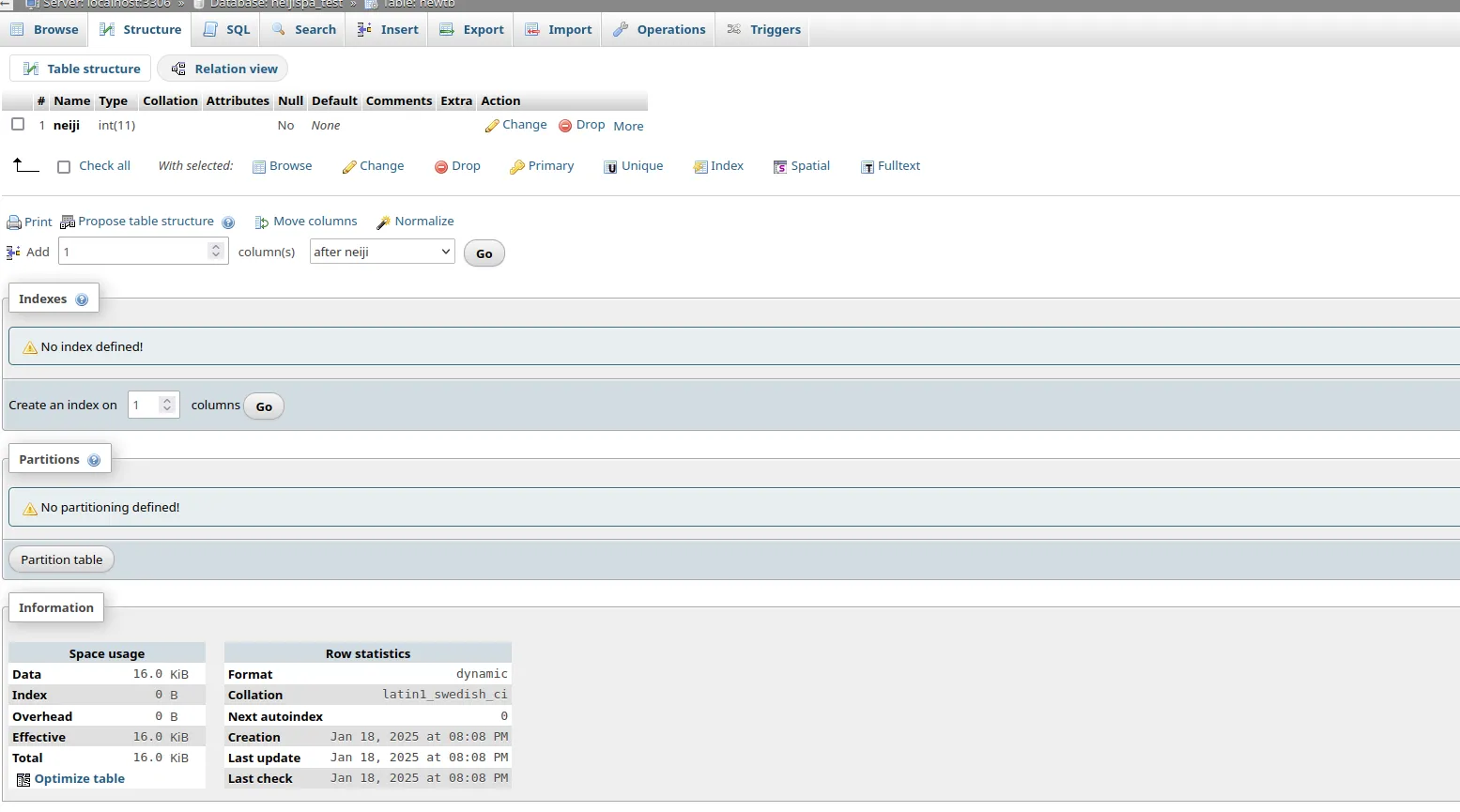
Task: Click the neiji column name
Action: pyautogui.click(x=67, y=125)
